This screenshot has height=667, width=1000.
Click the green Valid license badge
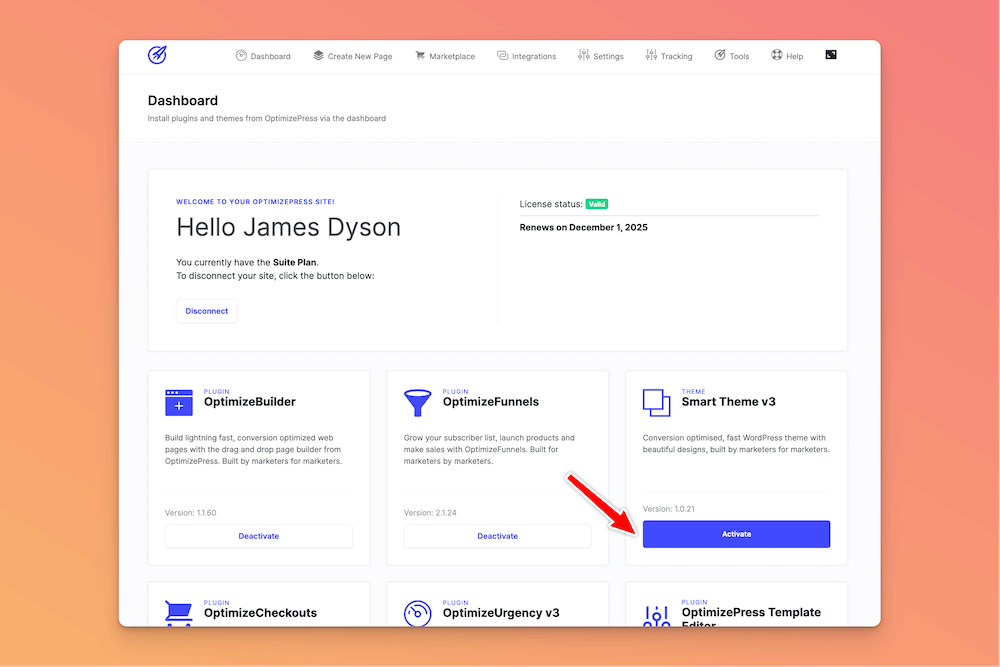[x=597, y=204]
